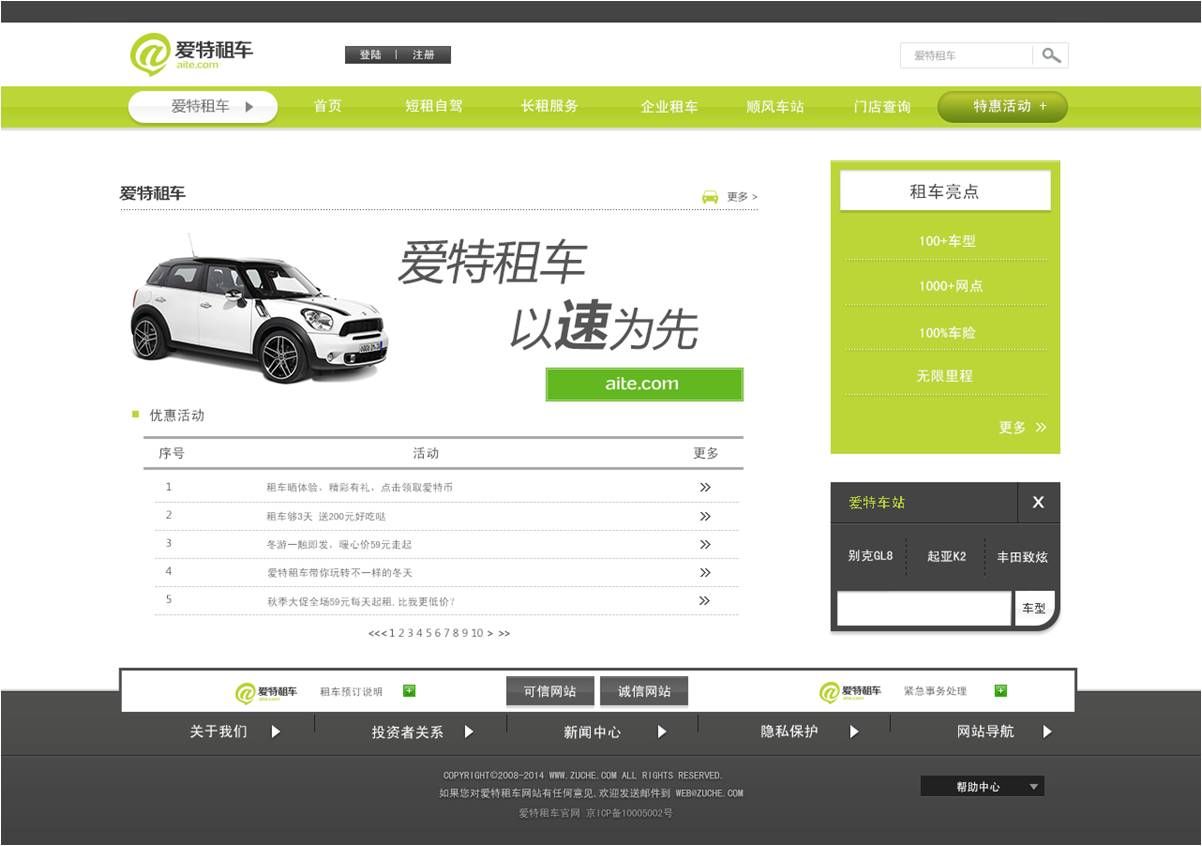Click the 登陆 login link
Image resolution: width=1202 pixels, height=846 pixels.
371,55
